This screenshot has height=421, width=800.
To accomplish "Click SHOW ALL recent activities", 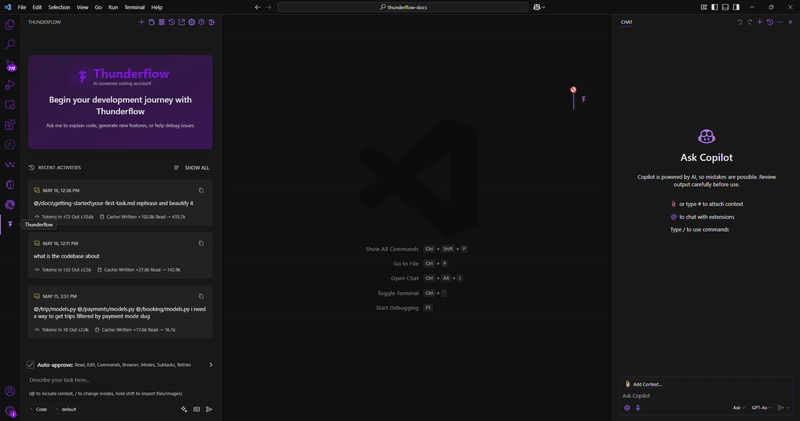I will tap(196, 168).
